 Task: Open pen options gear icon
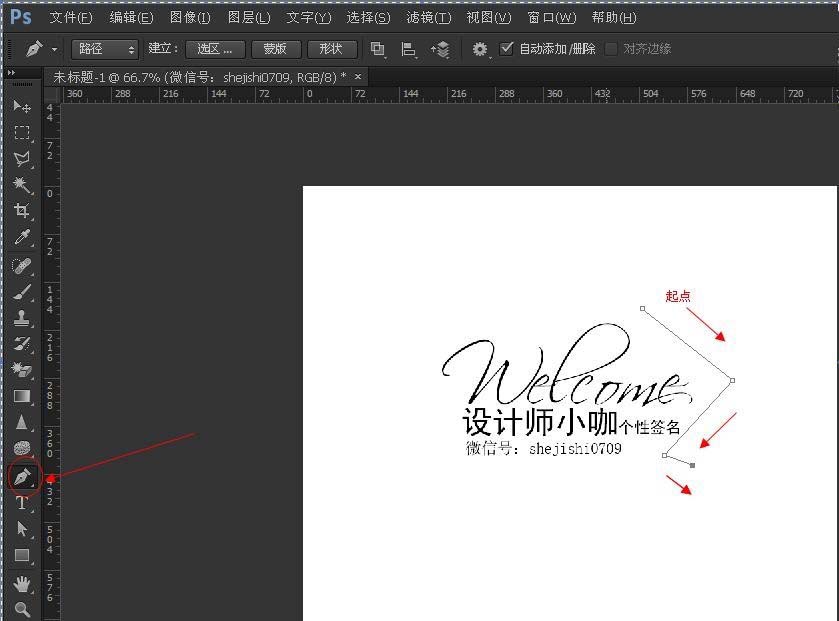point(480,49)
